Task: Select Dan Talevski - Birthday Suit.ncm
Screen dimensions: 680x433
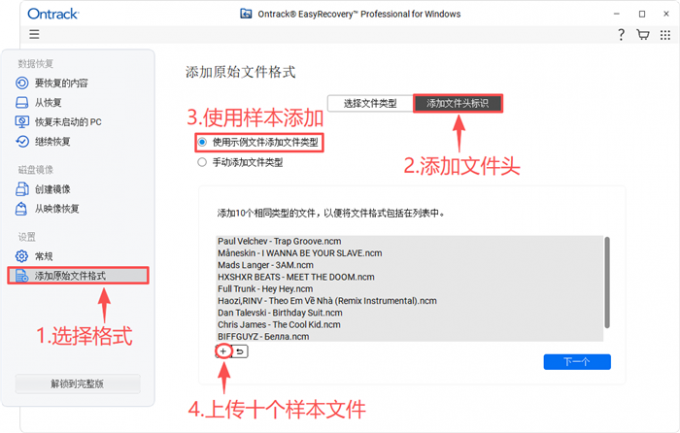Action: [x=280, y=312]
